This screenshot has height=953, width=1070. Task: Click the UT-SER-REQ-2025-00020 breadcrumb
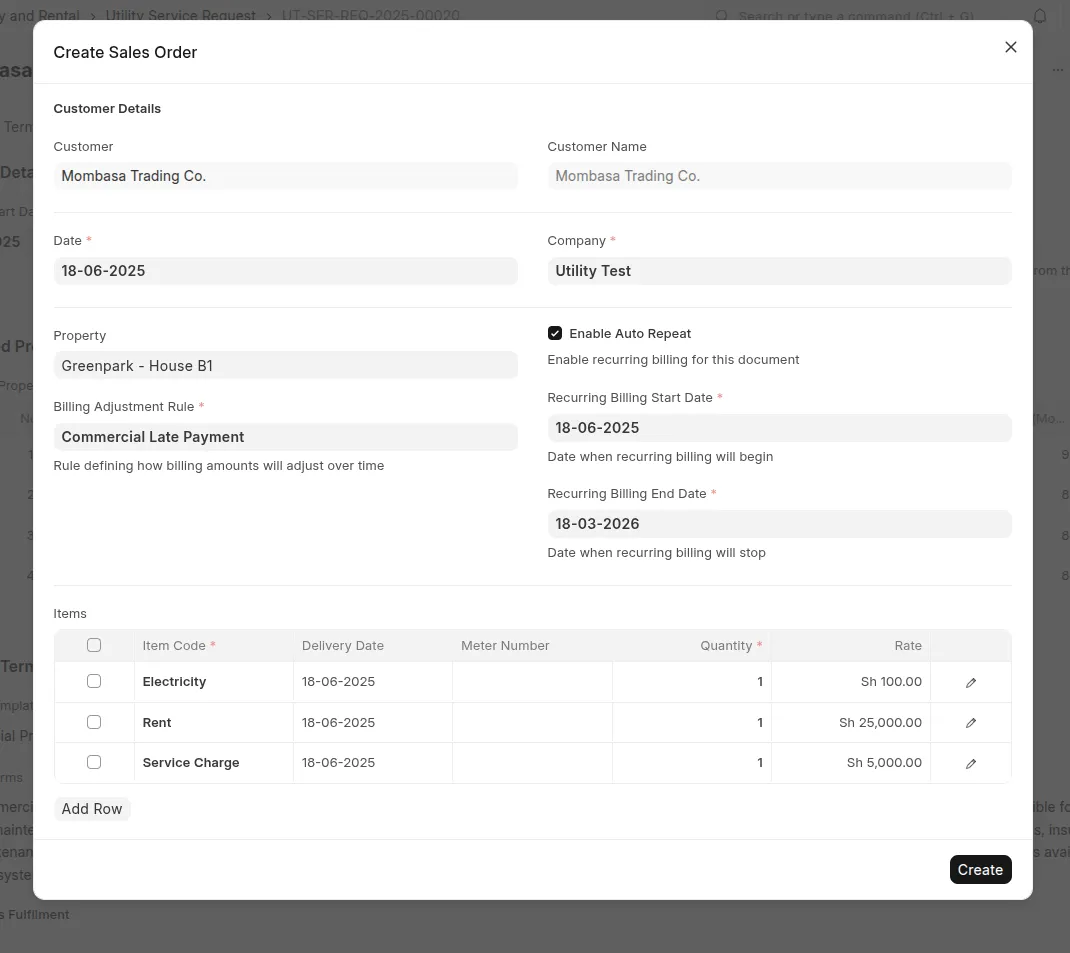(x=371, y=15)
